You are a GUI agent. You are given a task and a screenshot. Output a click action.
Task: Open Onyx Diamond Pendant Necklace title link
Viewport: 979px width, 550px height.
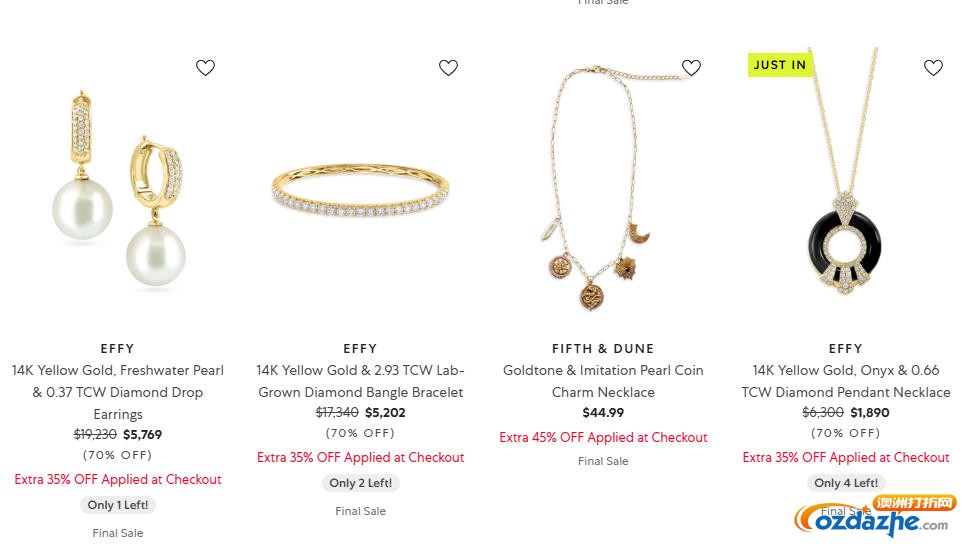point(845,381)
